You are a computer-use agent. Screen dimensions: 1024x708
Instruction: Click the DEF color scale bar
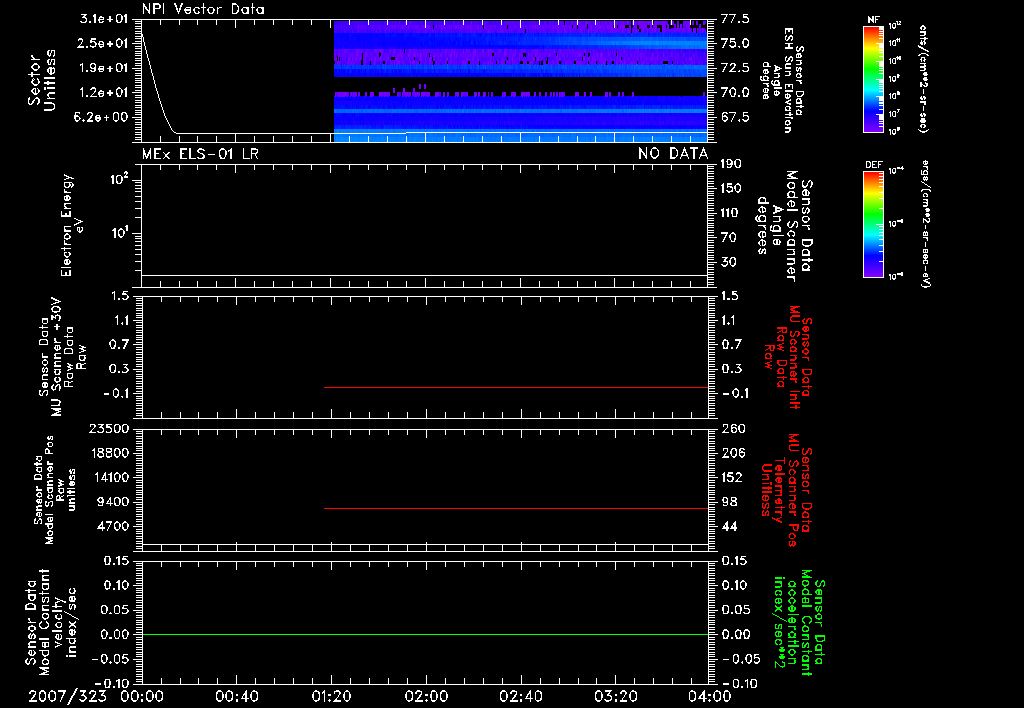[x=873, y=224]
